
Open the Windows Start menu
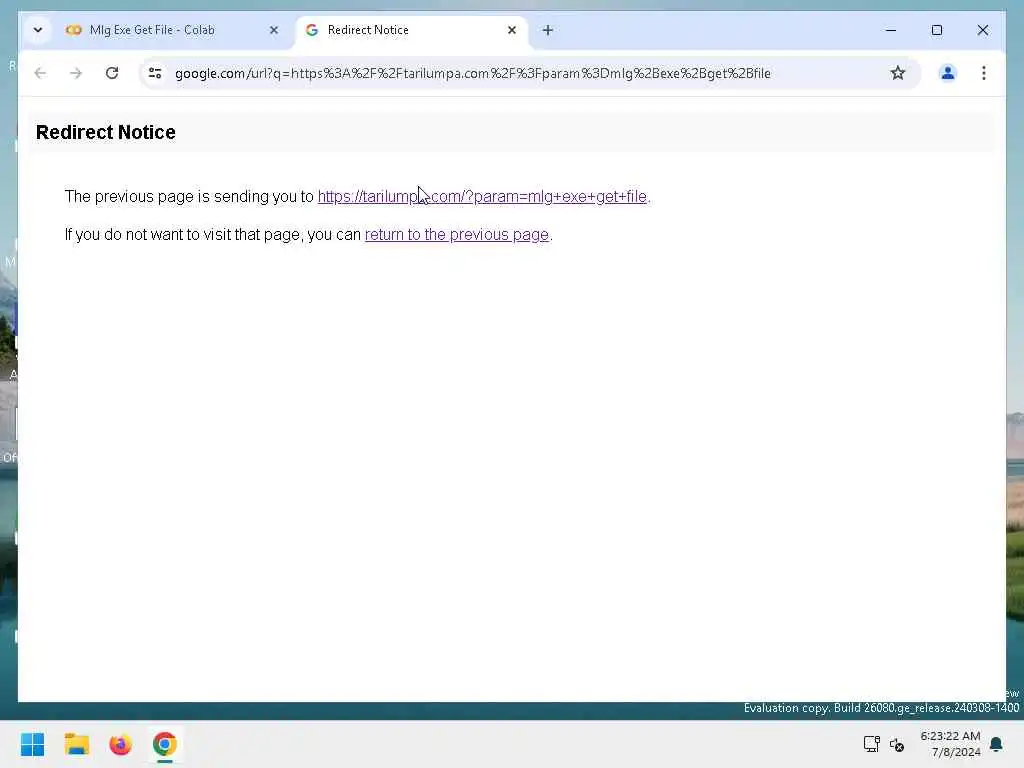33,744
